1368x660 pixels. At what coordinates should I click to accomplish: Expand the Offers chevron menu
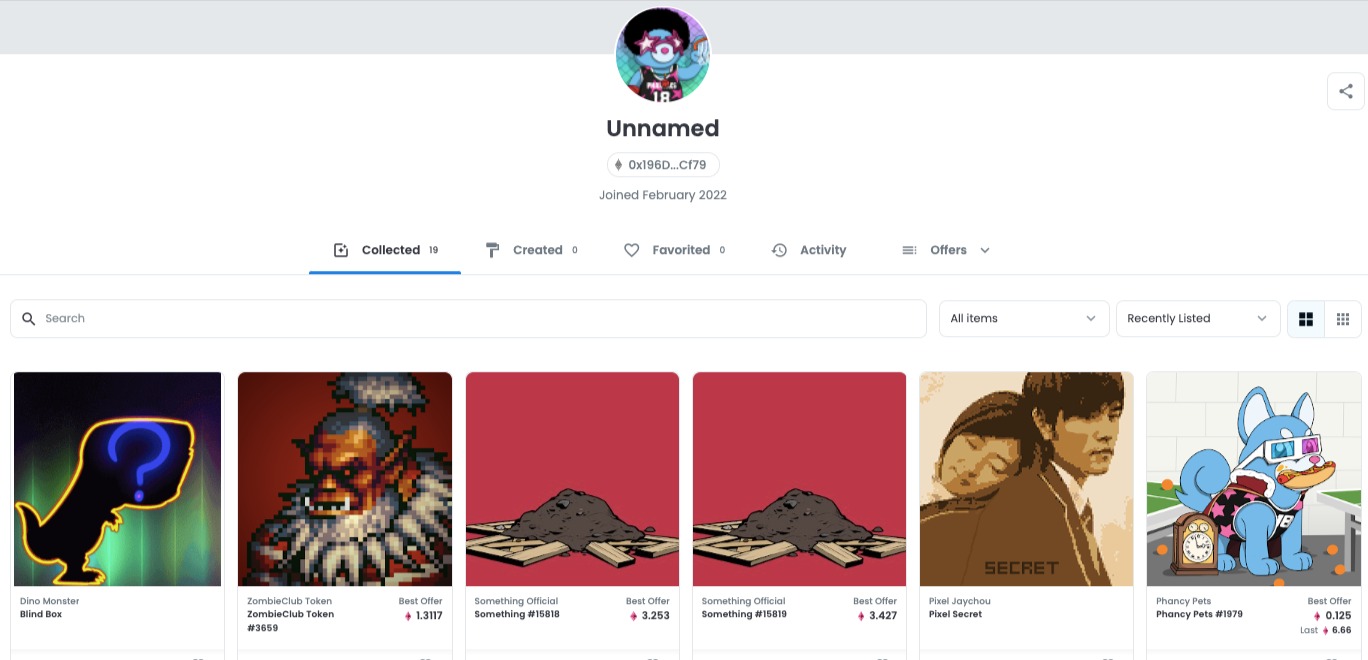(x=985, y=250)
